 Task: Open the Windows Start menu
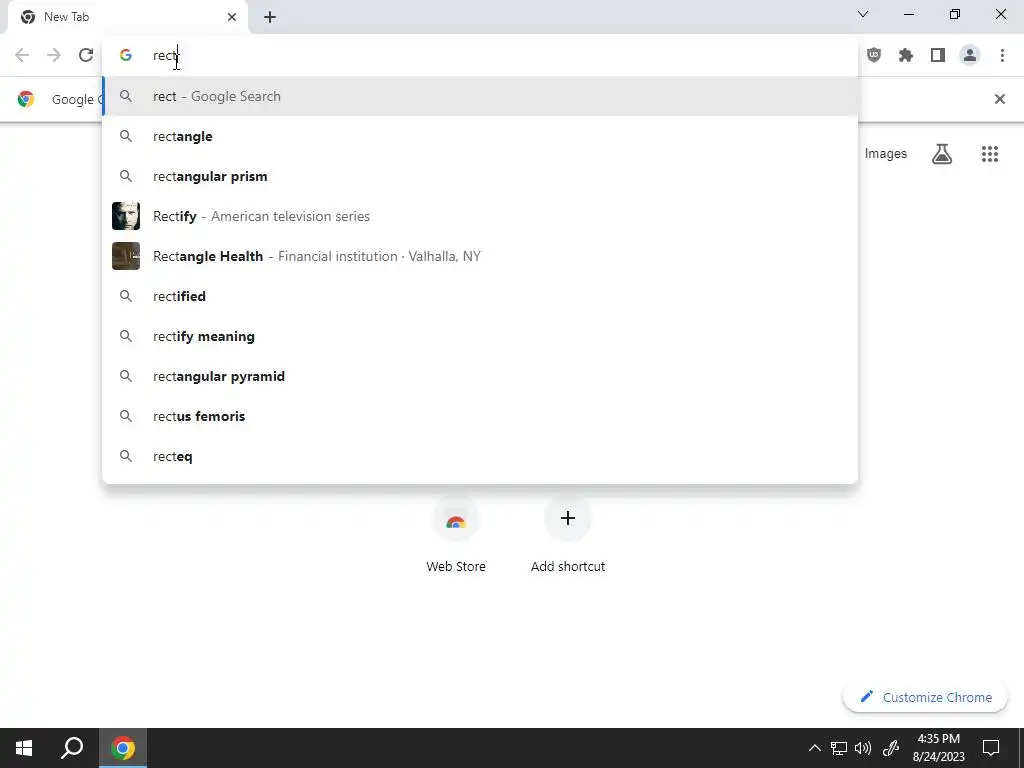pos(24,748)
